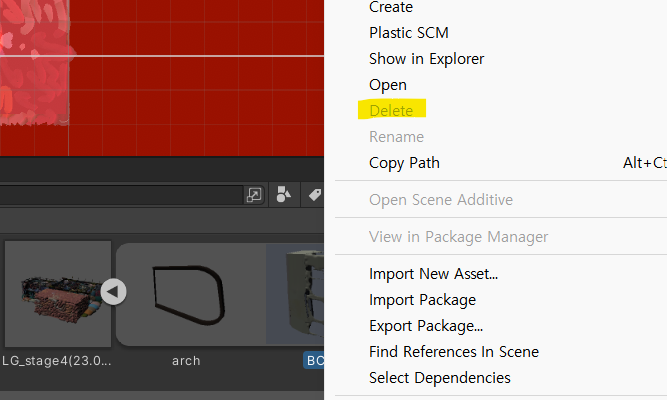Click Find References In Scene
667x400 pixels.
(x=453, y=352)
